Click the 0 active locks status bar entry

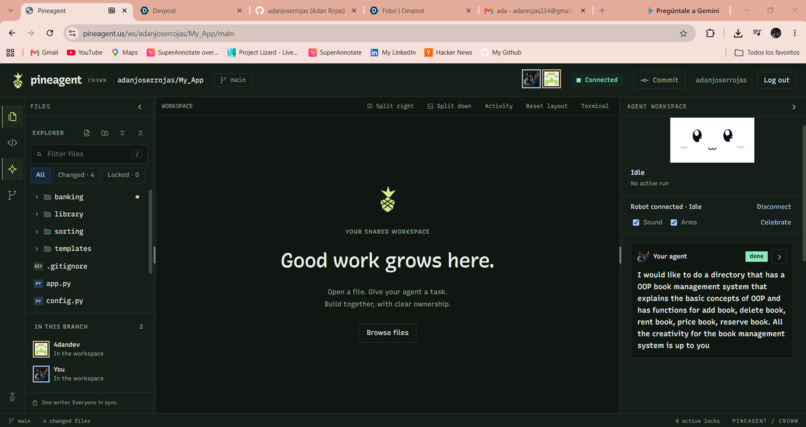697,421
